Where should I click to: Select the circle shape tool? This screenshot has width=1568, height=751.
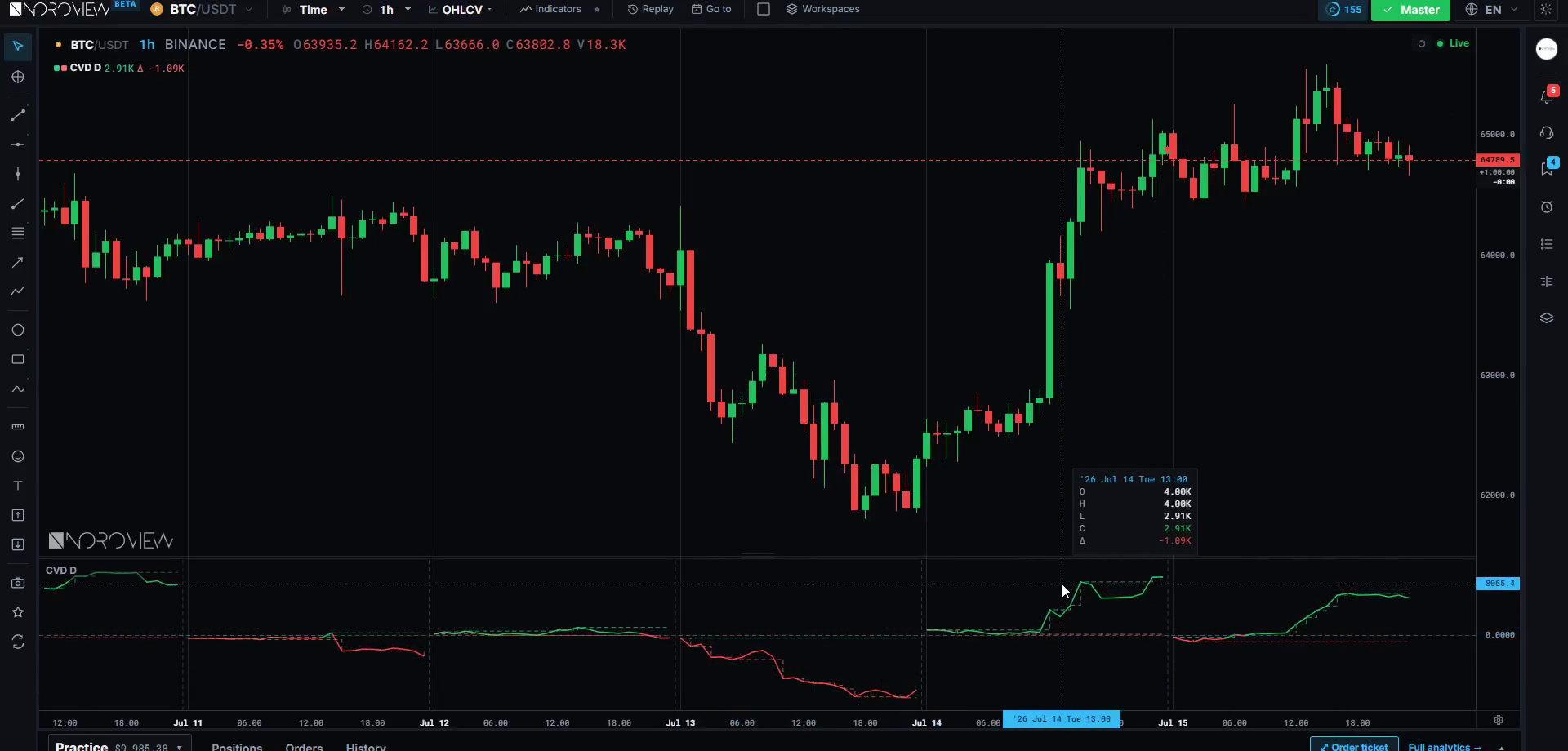click(x=18, y=330)
